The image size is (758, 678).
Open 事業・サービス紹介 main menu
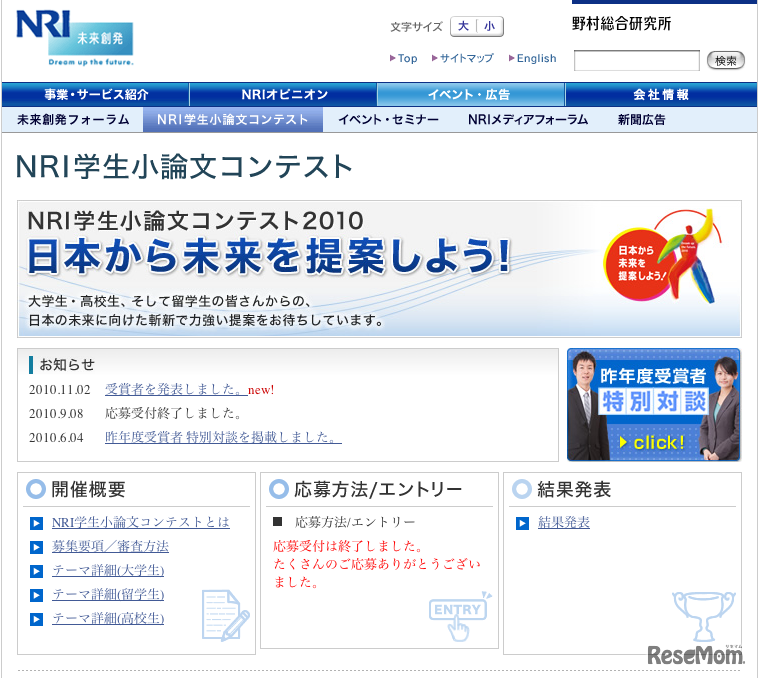point(96,94)
